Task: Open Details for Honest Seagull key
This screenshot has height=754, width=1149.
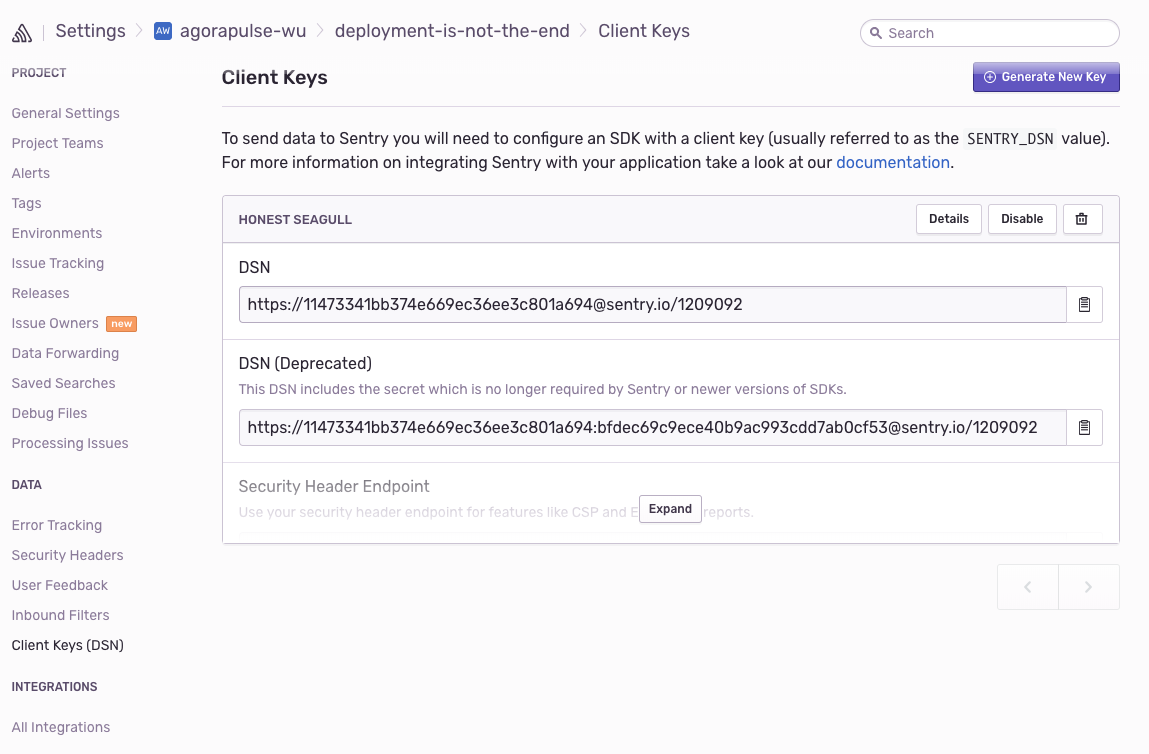Action: click(948, 219)
